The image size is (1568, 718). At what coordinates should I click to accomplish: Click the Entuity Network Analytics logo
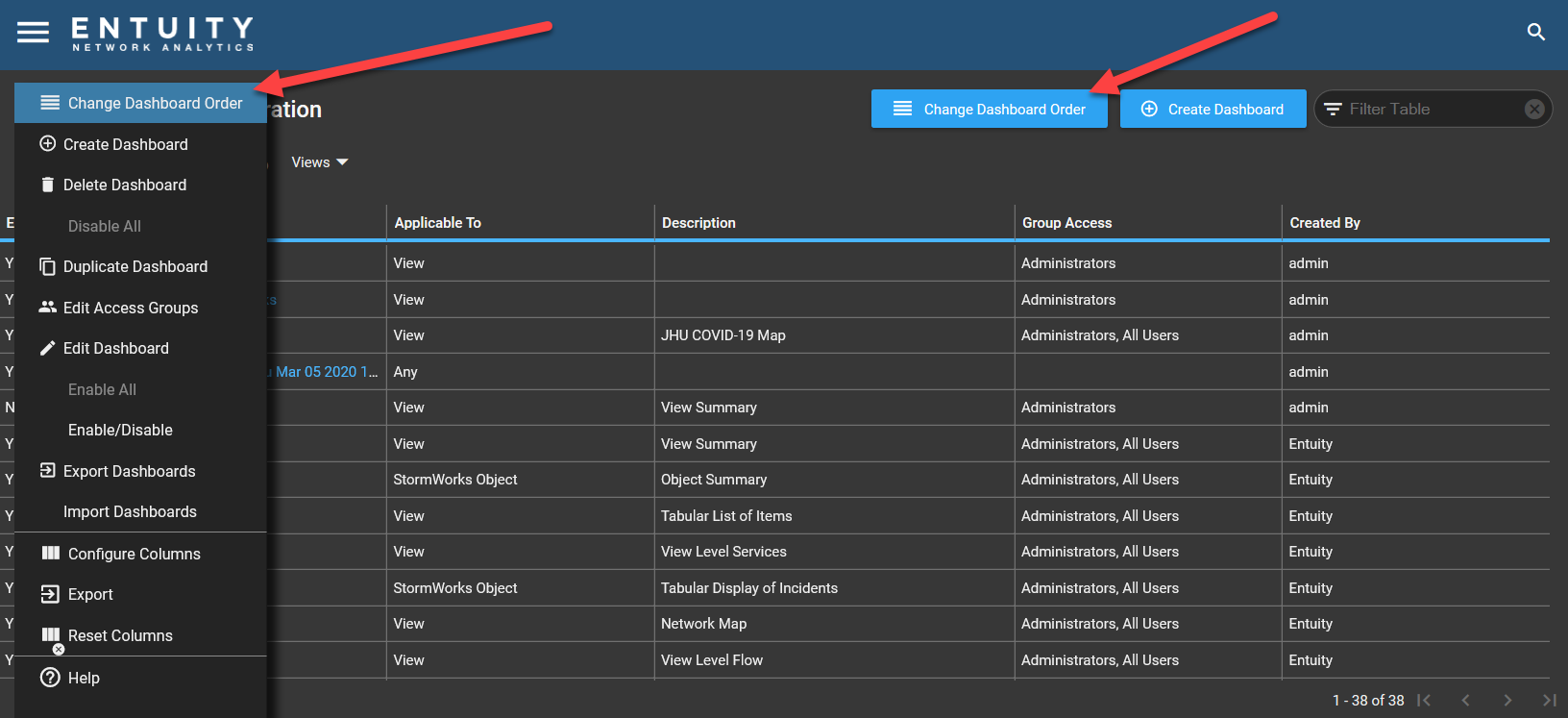(x=162, y=34)
